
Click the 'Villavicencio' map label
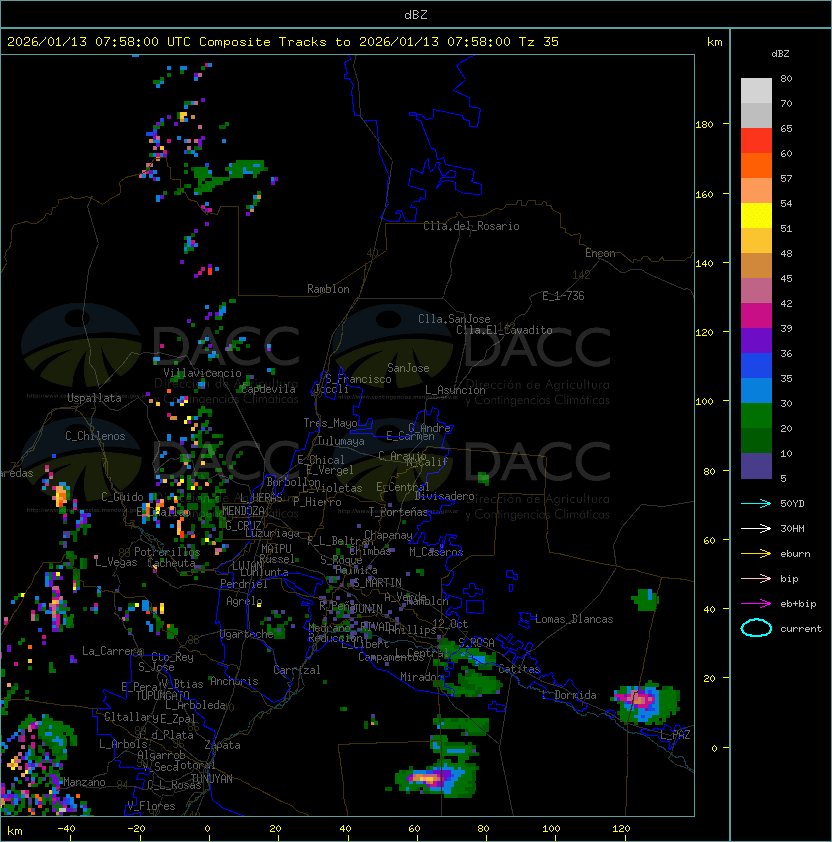coord(202,373)
